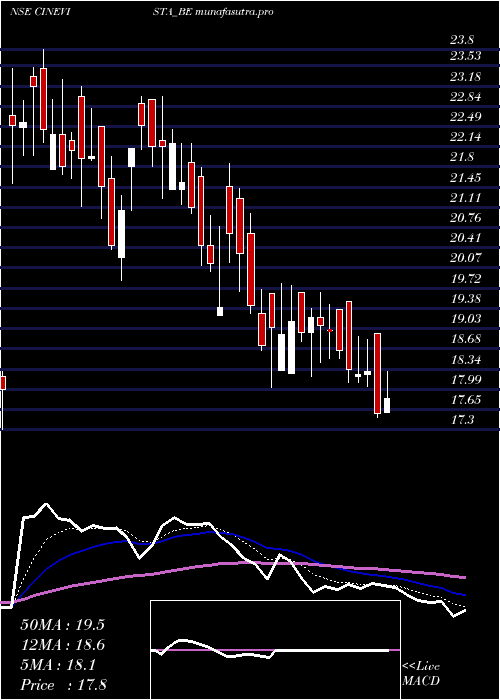Image resolution: width=500 pixels, height=700 pixels.
Task: Click the 22.49 price axis label
Action: (x=465, y=117)
